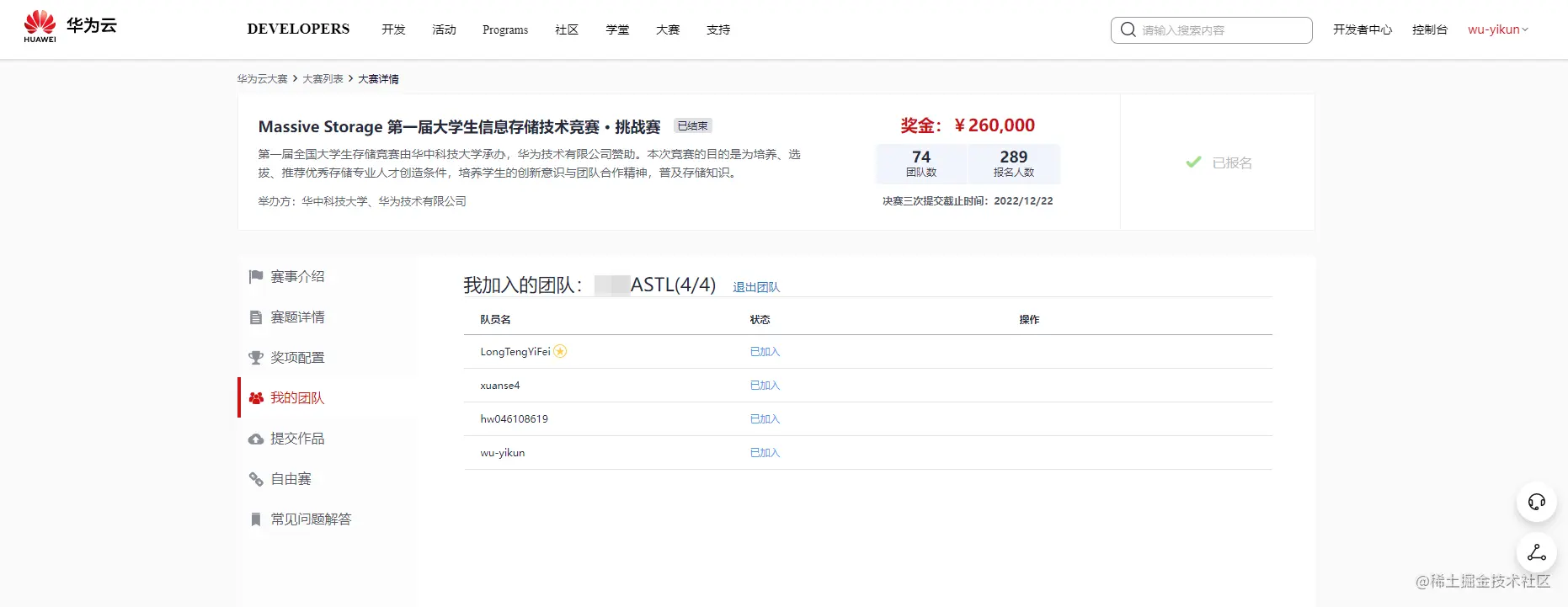This screenshot has width=1568, height=607.
Task: Select the 赛题详情 sidebar tab
Action: pyautogui.click(x=328, y=317)
